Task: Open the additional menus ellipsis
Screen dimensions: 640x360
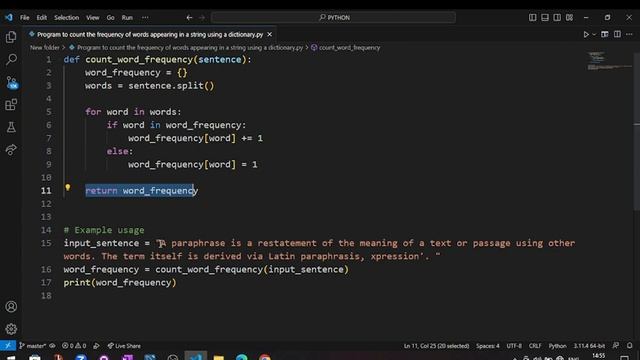Action: click(145, 18)
